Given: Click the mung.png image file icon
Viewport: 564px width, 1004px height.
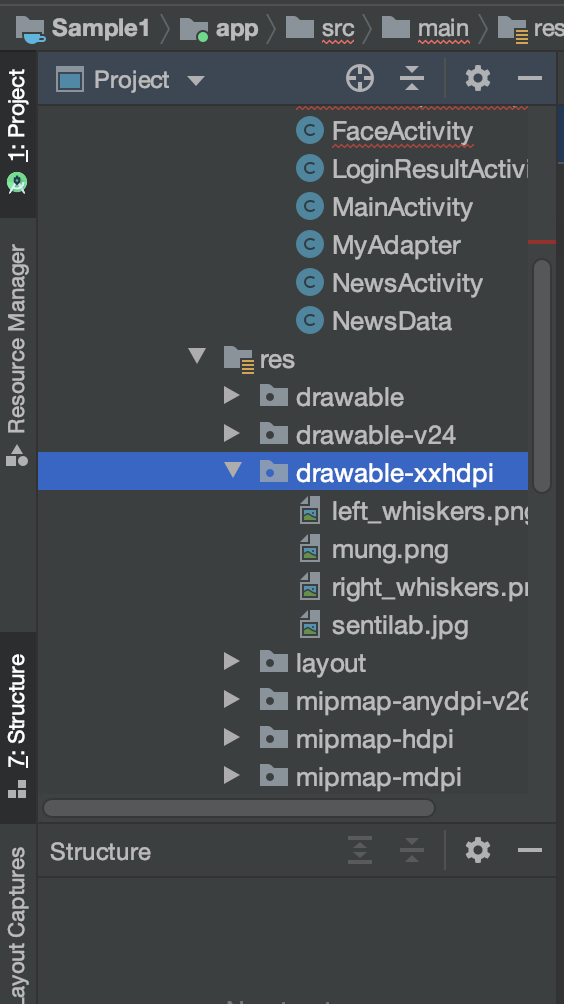Looking at the screenshot, I should 310,549.
